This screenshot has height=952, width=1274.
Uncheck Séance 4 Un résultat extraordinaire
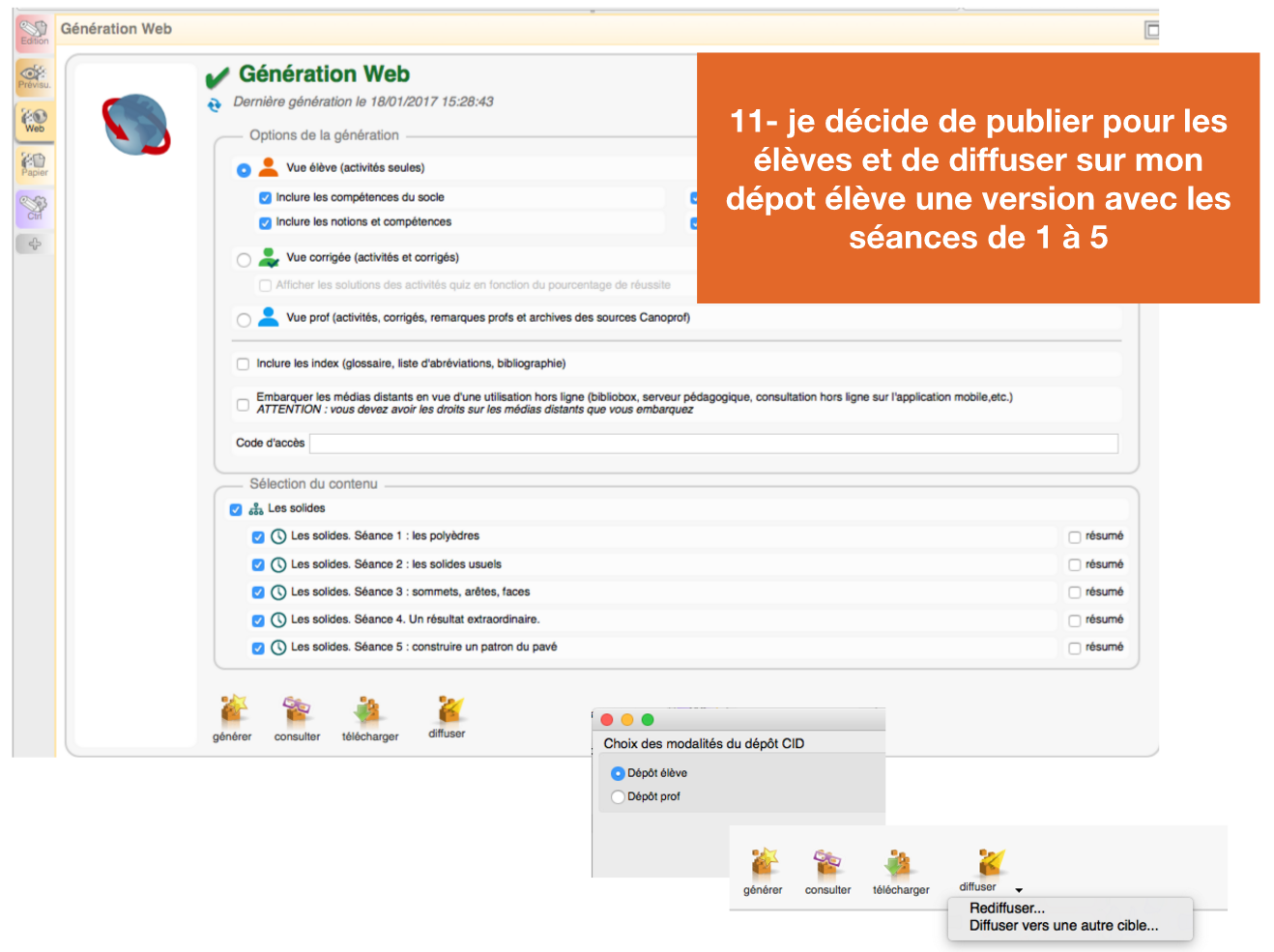258,620
